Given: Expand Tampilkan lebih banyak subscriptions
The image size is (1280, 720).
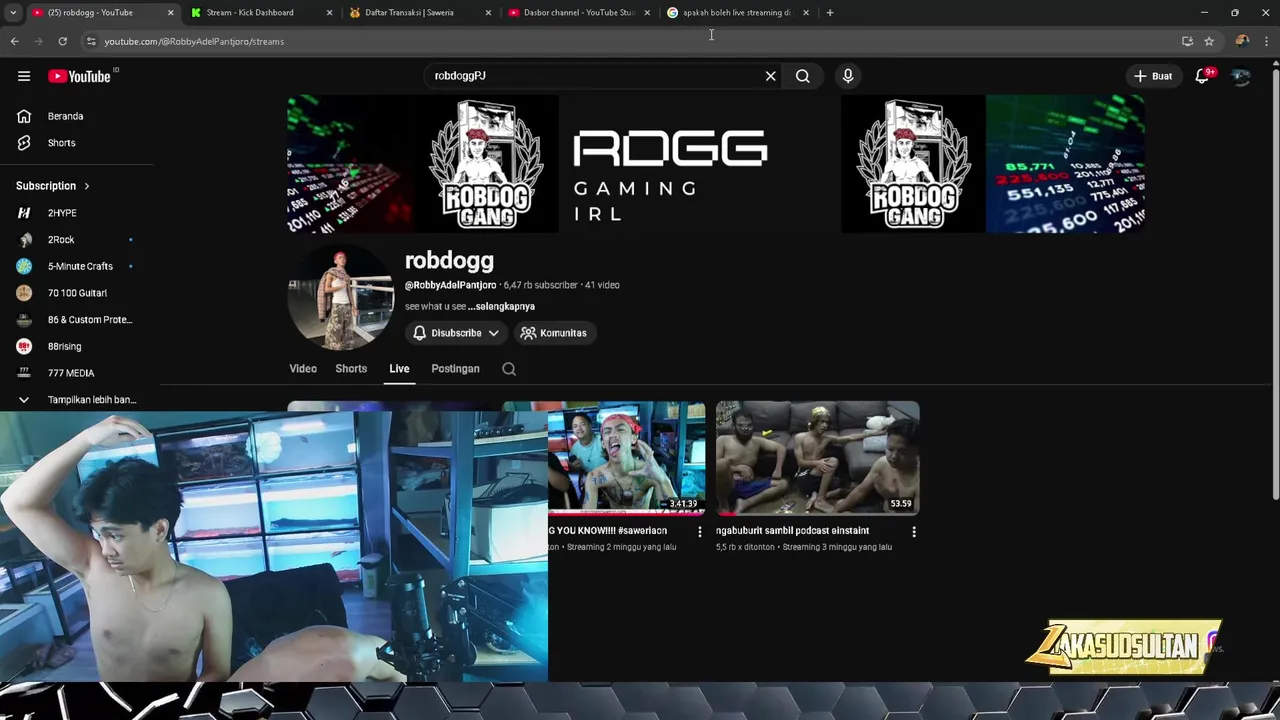Looking at the screenshot, I should pyautogui.click(x=76, y=400).
